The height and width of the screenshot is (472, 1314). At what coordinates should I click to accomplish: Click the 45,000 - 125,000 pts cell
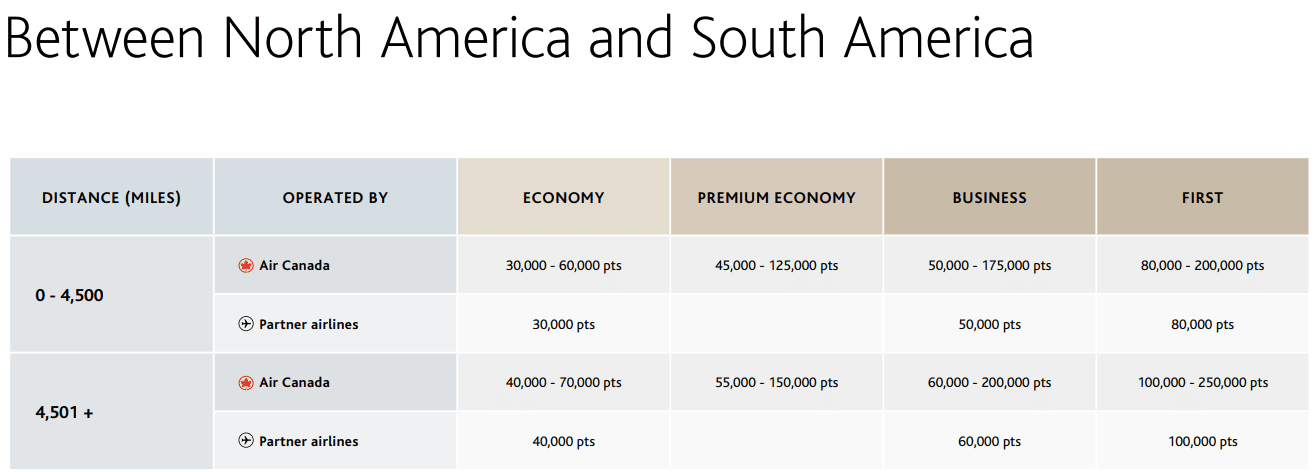pyautogui.click(x=776, y=266)
